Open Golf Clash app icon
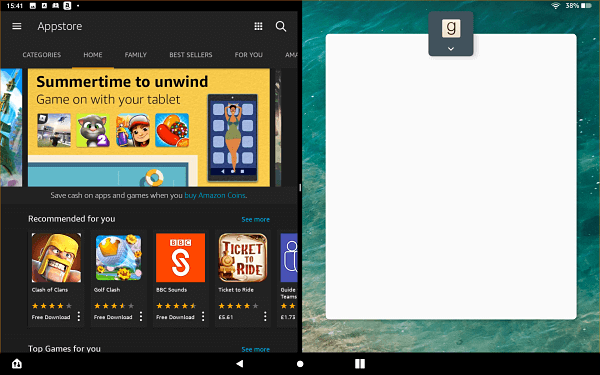The image size is (600, 375). [118, 258]
